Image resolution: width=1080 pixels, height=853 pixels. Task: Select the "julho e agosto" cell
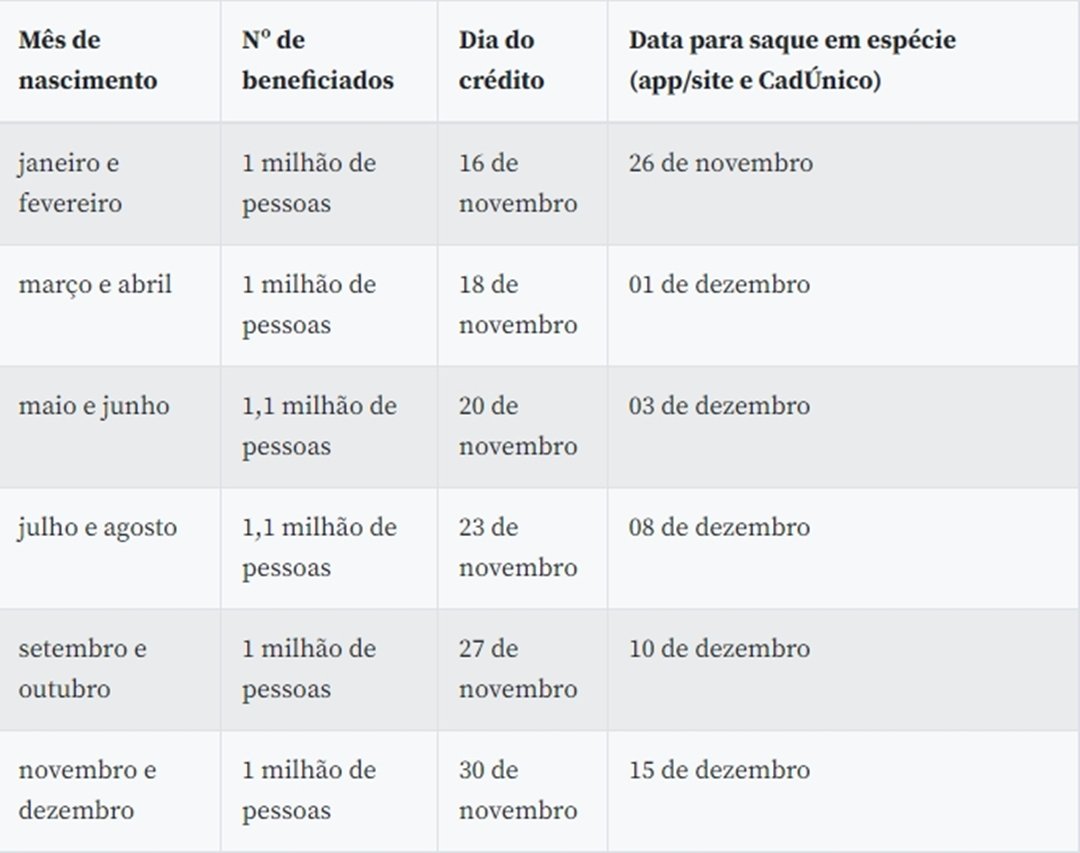[97, 527]
